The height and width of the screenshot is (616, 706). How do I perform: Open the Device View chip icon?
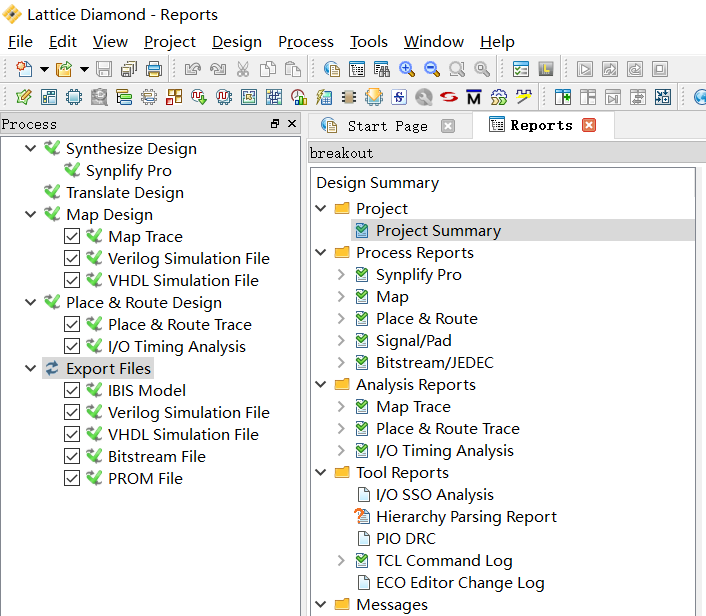[x=74, y=97]
